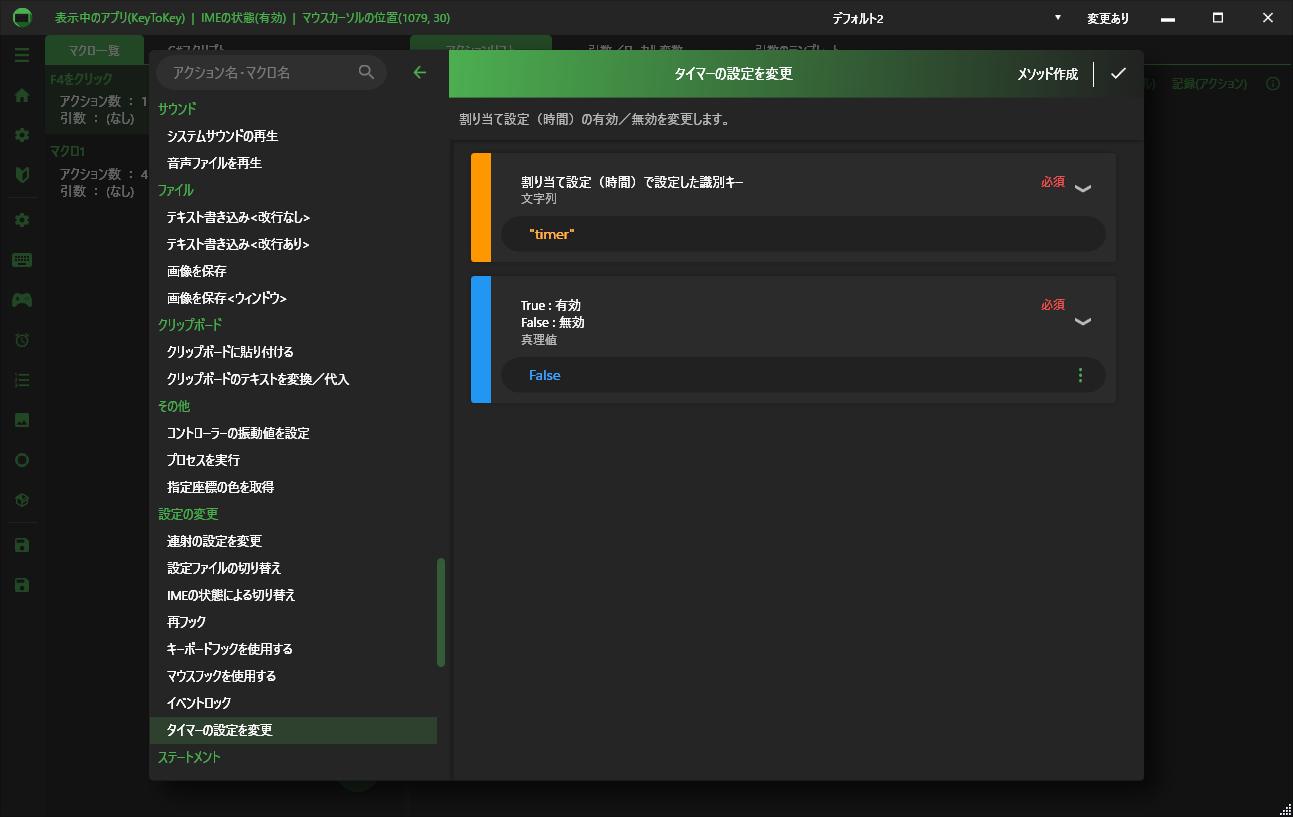Go to the Home screen via sidebar icon

pos(22,95)
